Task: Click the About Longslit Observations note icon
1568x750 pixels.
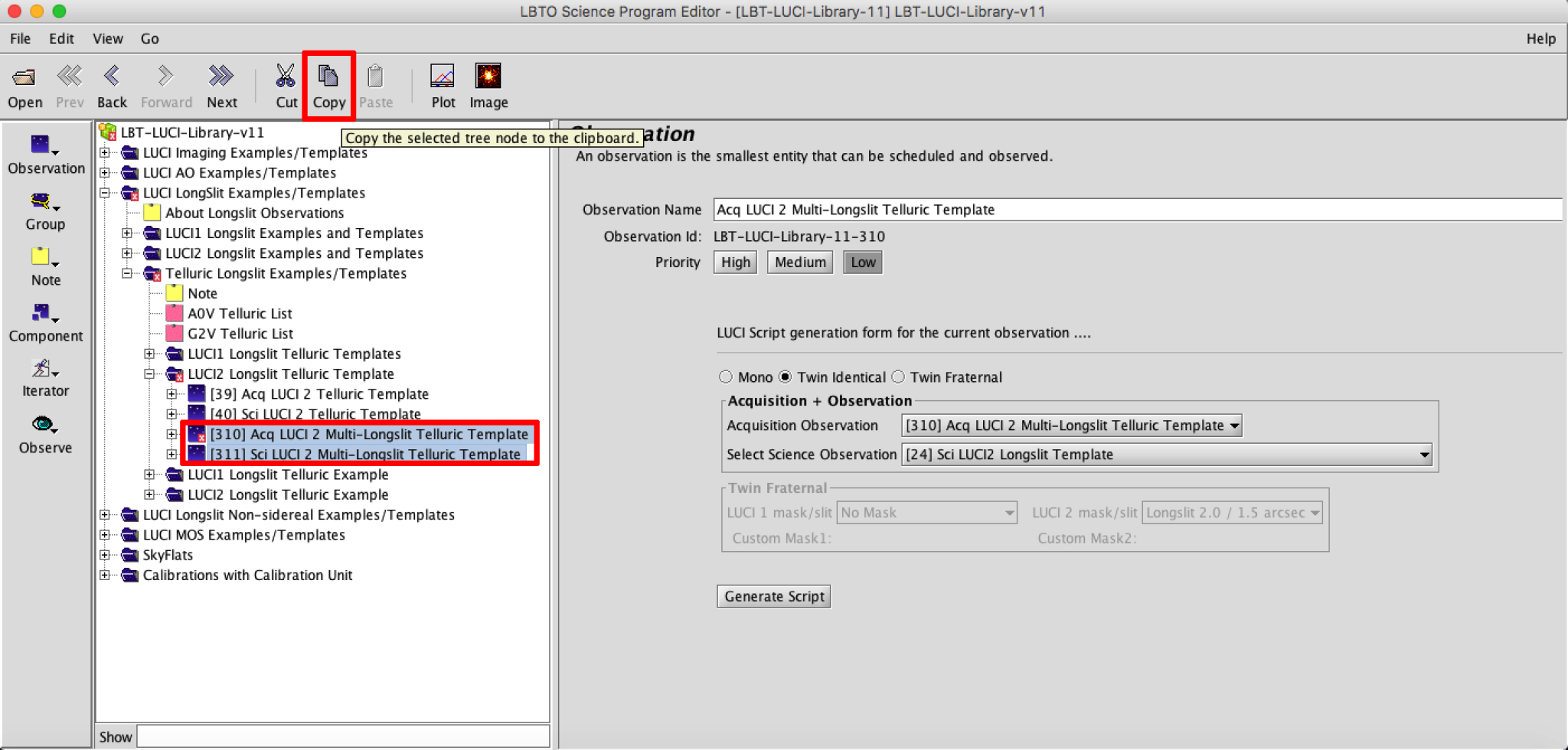Action: pos(152,213)
